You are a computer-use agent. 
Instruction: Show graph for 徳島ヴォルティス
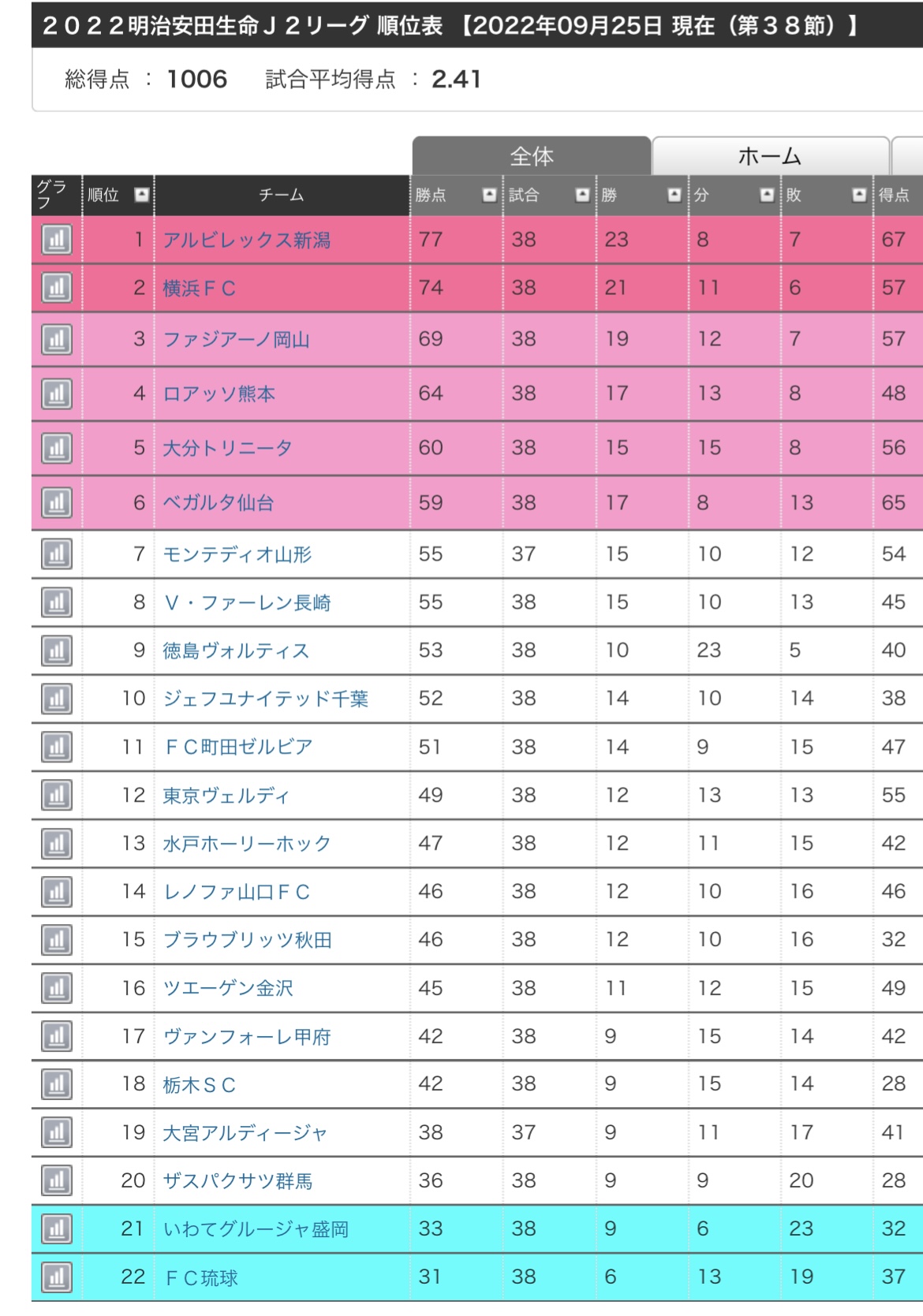(x=57, y=651)
